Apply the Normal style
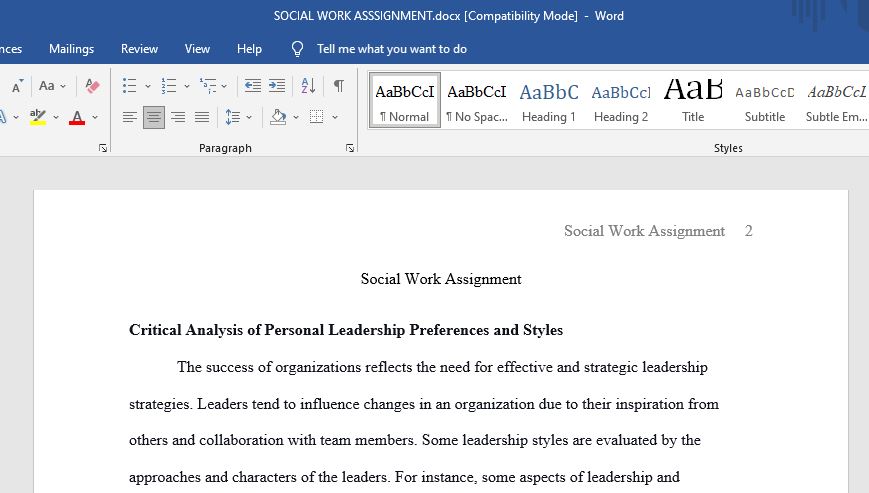 [405, 100]
